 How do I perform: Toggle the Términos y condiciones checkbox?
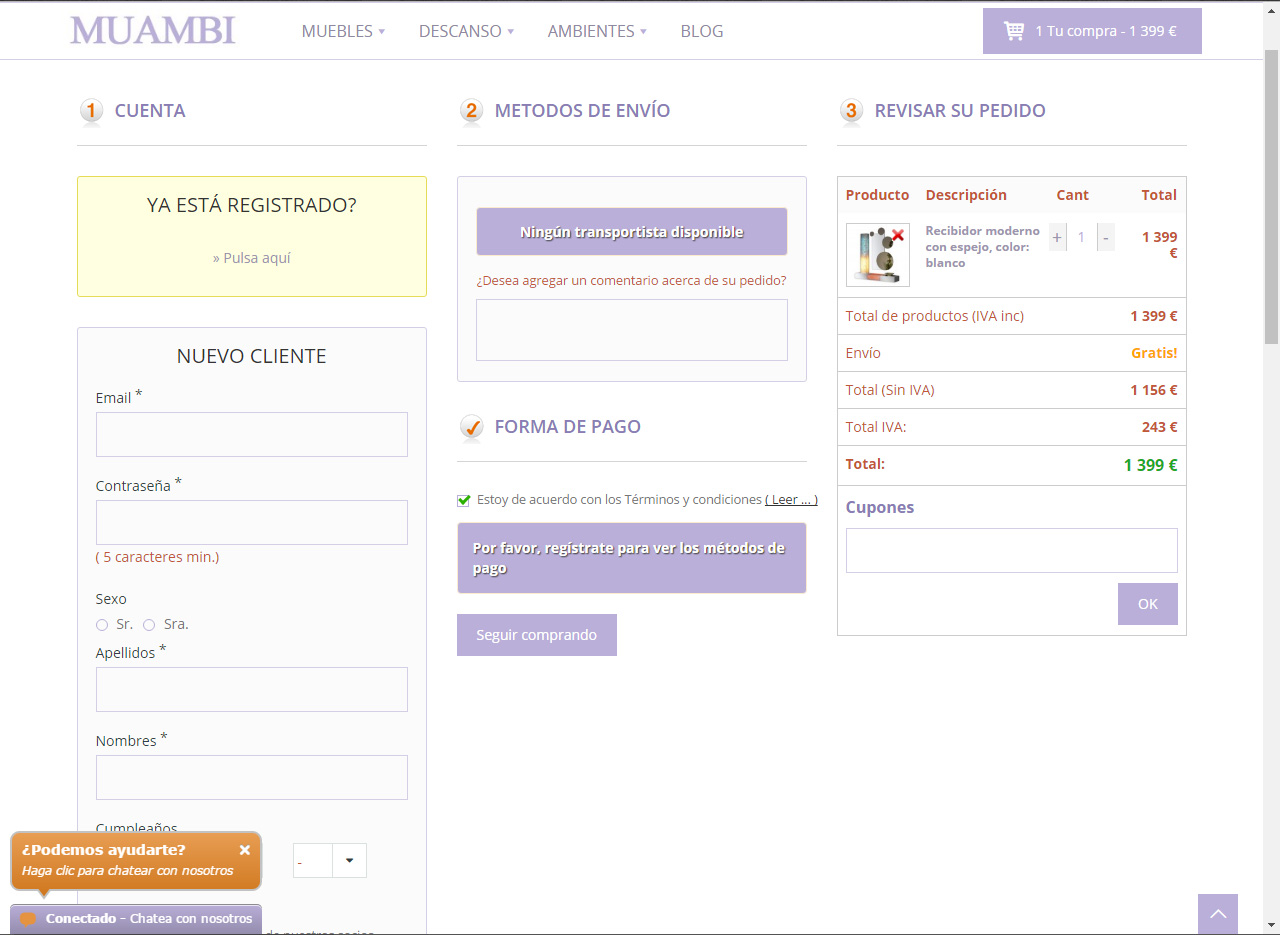tap(464, 500)
